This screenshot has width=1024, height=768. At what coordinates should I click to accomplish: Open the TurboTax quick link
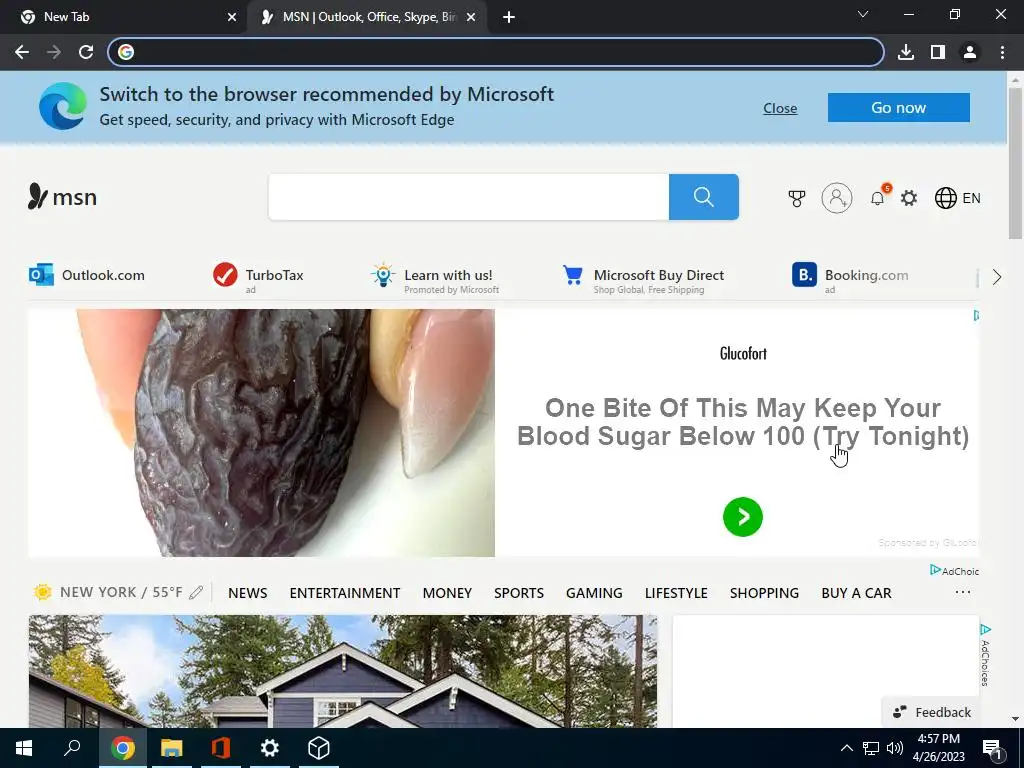(259, 277)
